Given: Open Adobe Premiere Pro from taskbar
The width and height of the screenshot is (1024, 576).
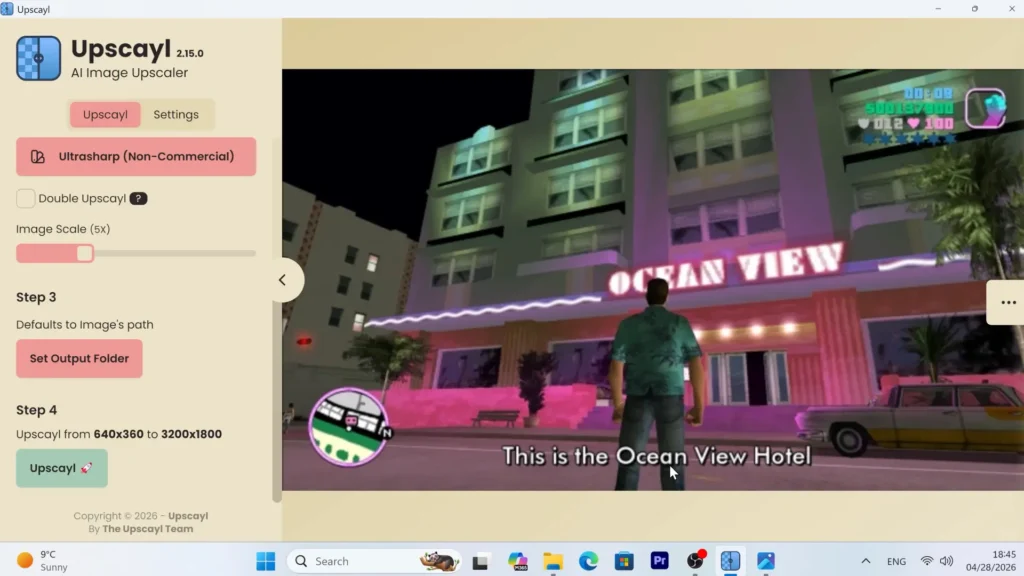Looking at the screenshot, I should [660, 561].
